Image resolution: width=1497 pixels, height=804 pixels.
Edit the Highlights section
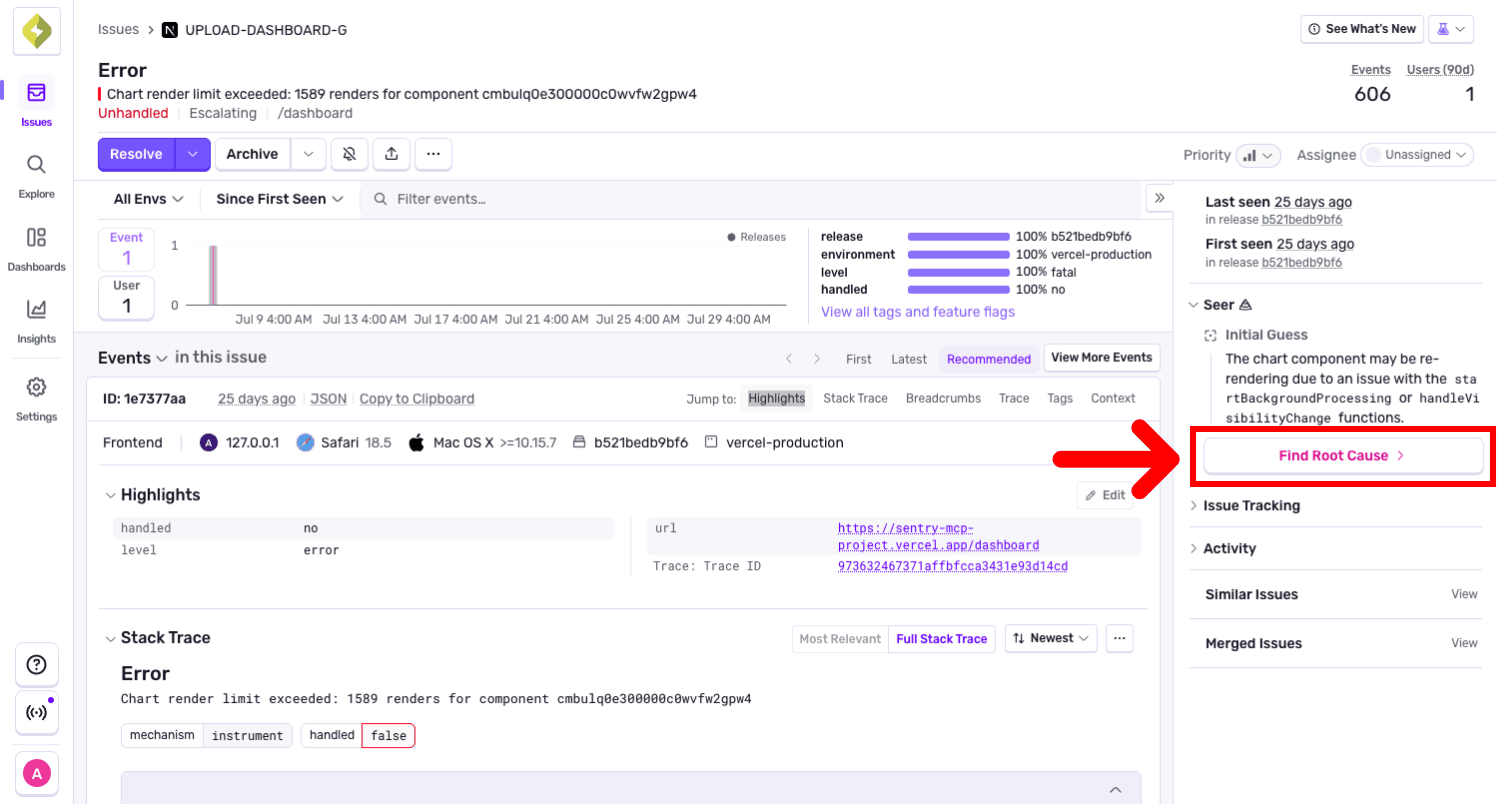[1105, 495]
